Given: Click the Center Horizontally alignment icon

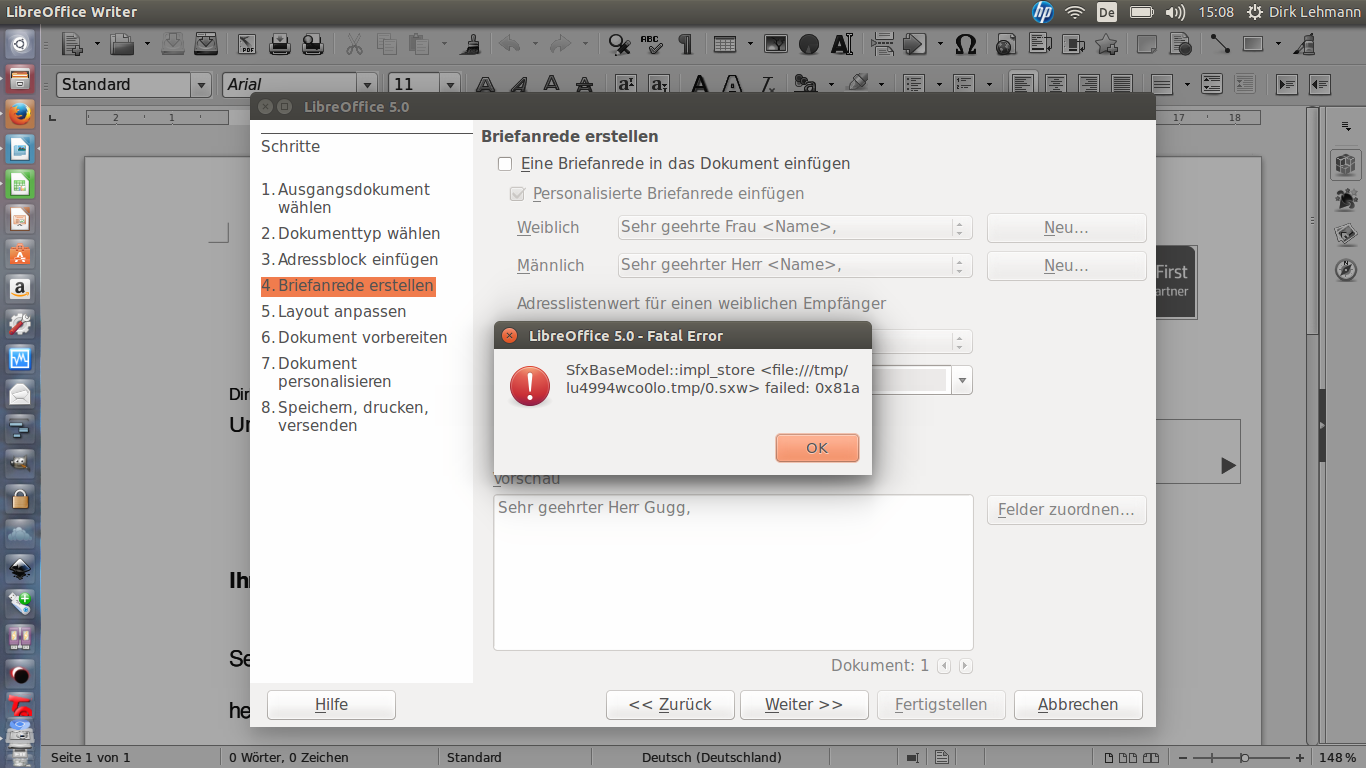Looking at the screenshot, I should coord(1056,84).
